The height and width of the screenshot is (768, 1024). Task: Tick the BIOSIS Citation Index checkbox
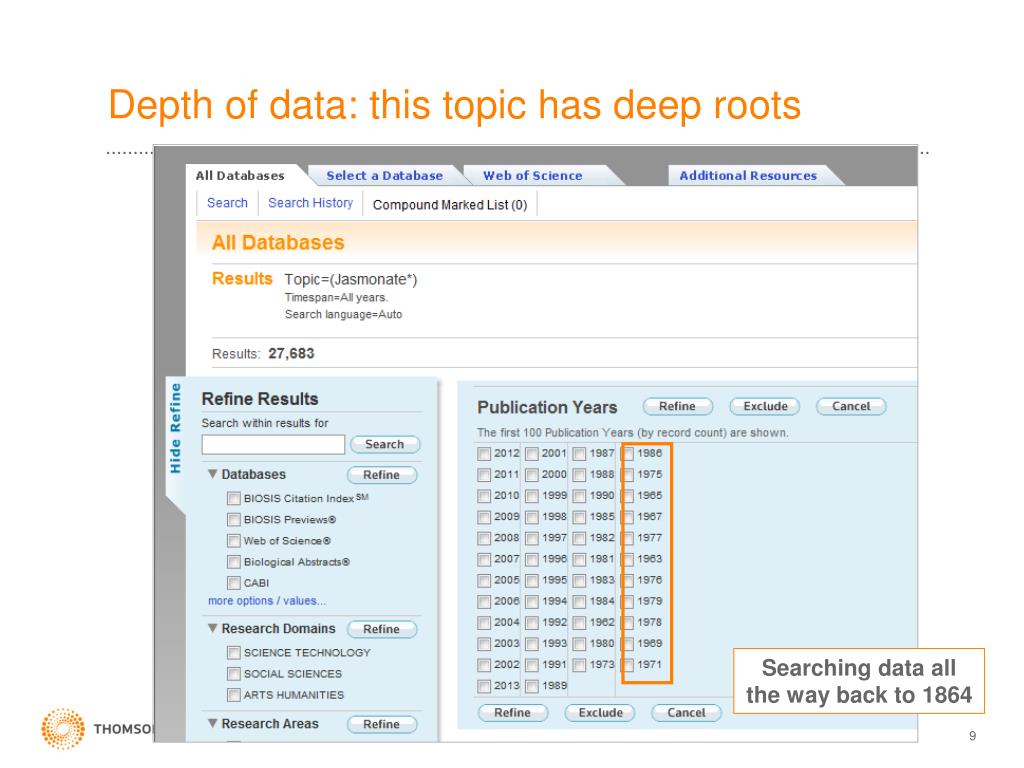(234, 499)
